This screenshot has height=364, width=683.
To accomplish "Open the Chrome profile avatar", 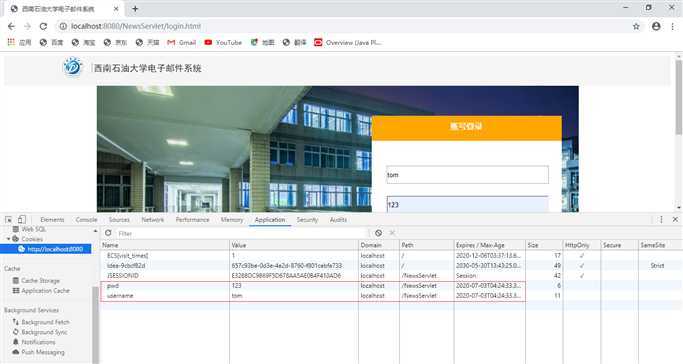I will click(x=656, y=26).
